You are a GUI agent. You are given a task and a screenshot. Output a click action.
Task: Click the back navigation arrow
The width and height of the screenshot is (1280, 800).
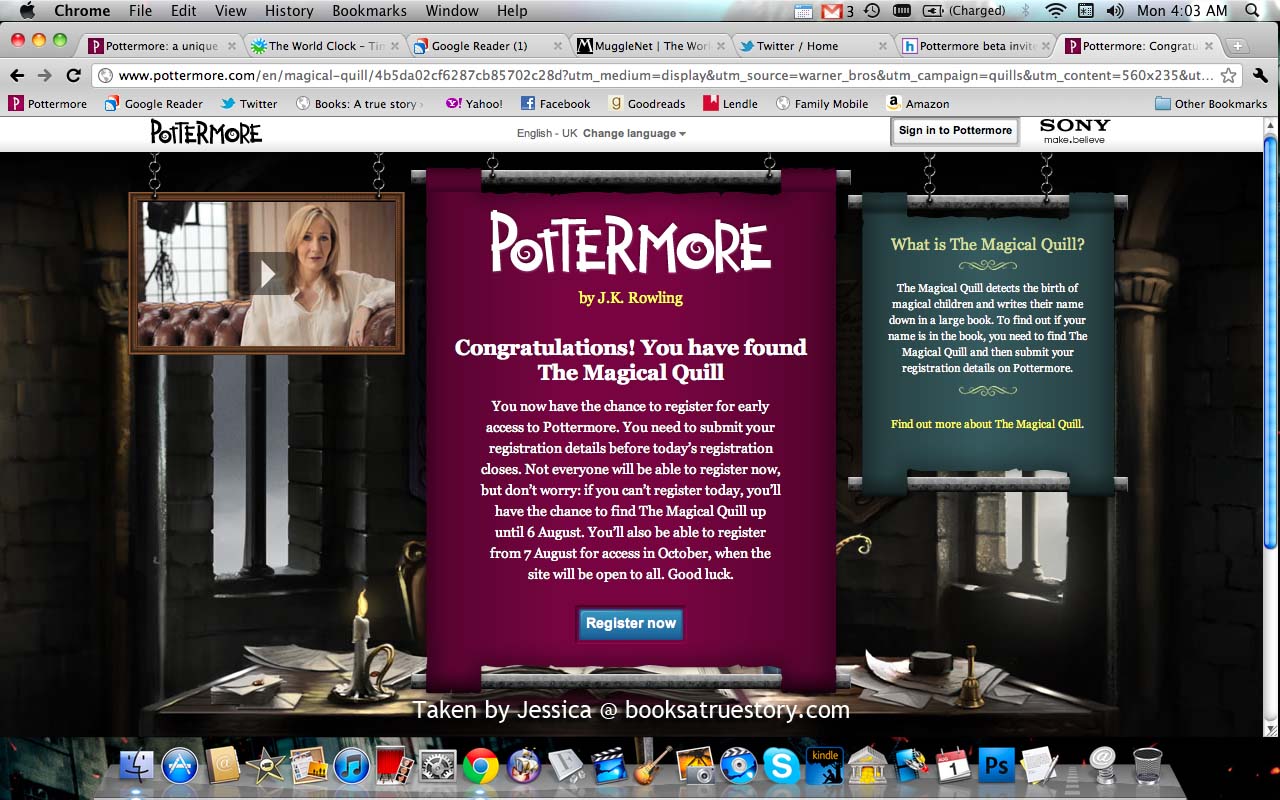click(x=17, y=76)
